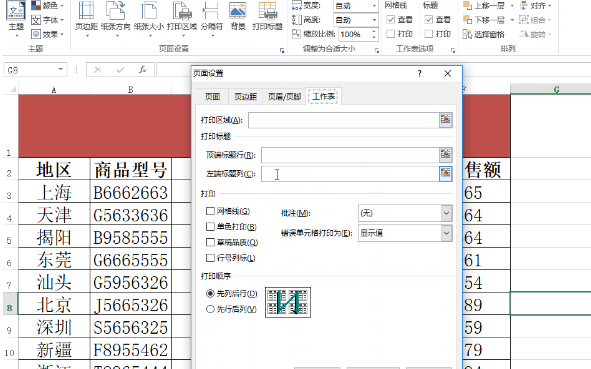Expand 上移一层 dropdown arrow

click(512, 6)
